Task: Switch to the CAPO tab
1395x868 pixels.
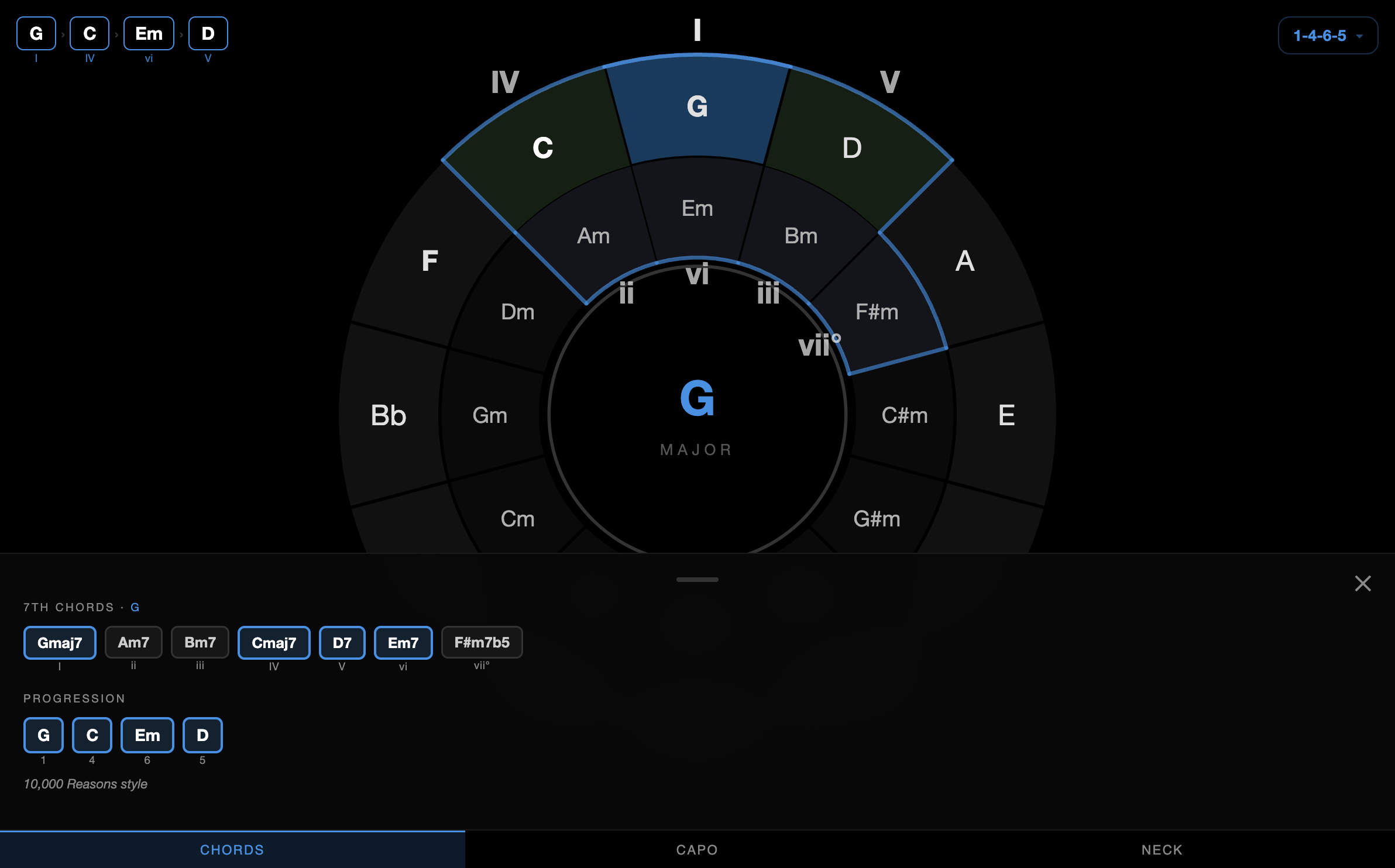Action: pos(697,849)
